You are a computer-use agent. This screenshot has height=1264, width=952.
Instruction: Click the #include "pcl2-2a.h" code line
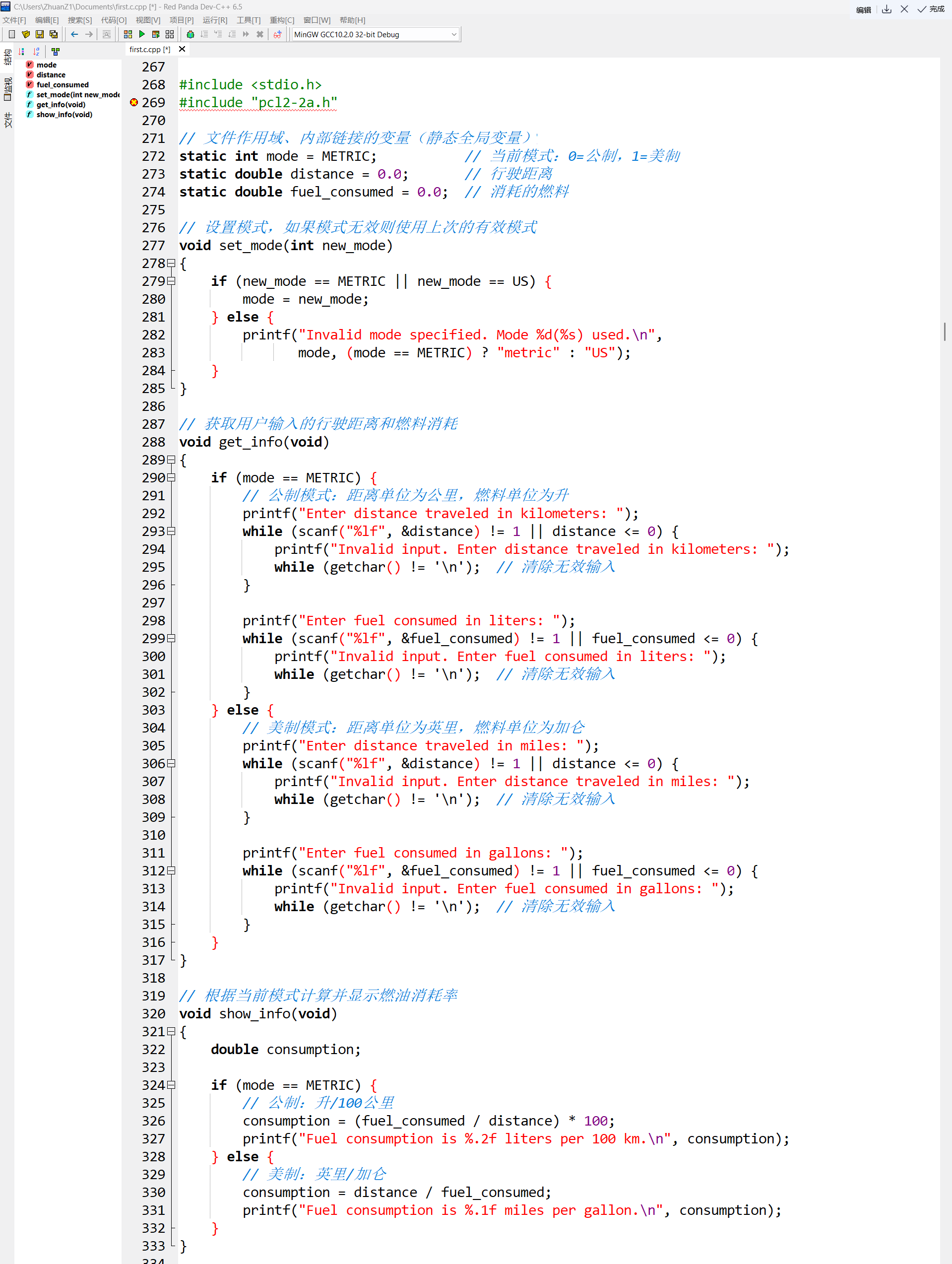258,102
